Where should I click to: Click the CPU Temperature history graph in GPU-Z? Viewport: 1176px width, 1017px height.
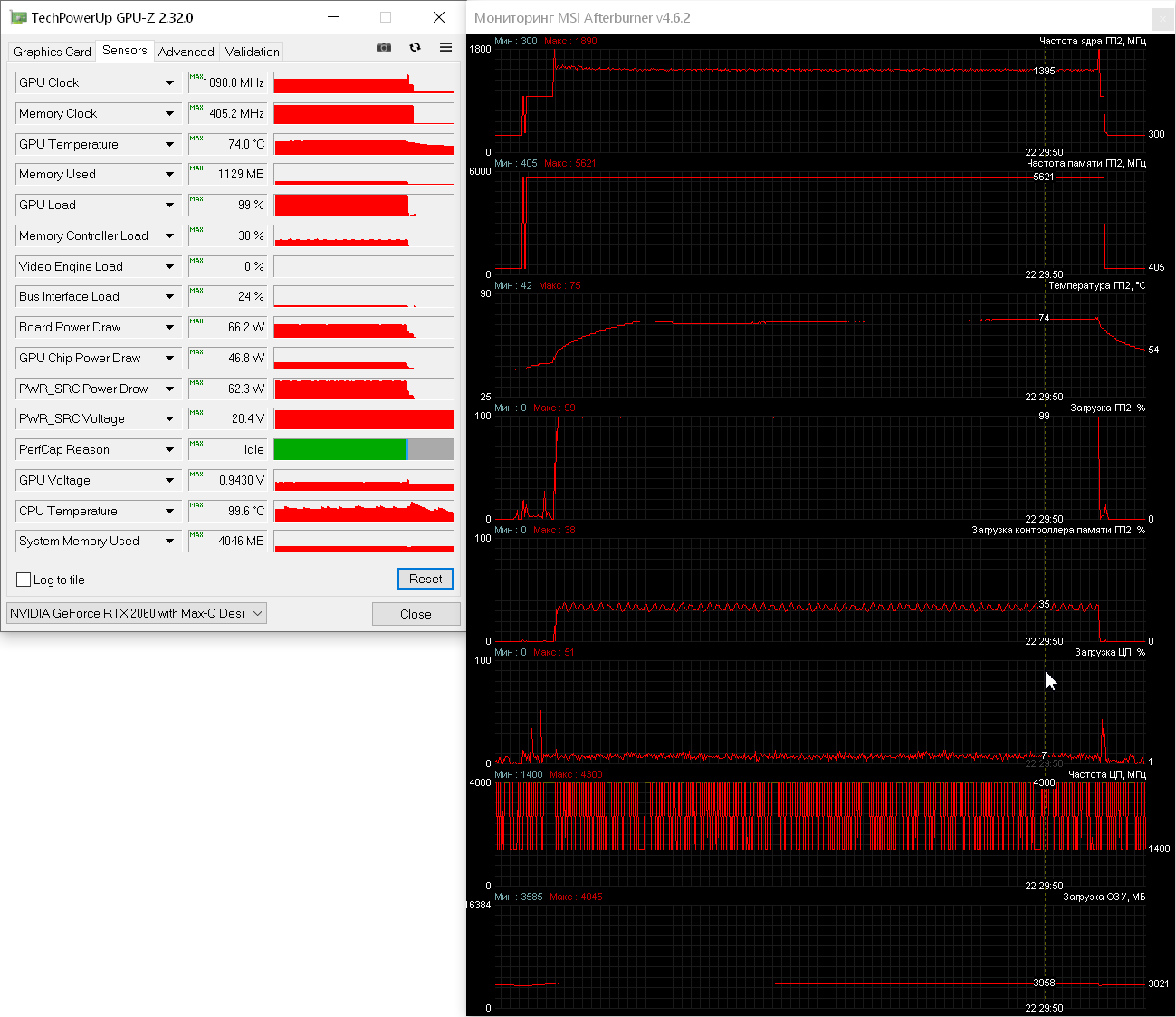363,511
